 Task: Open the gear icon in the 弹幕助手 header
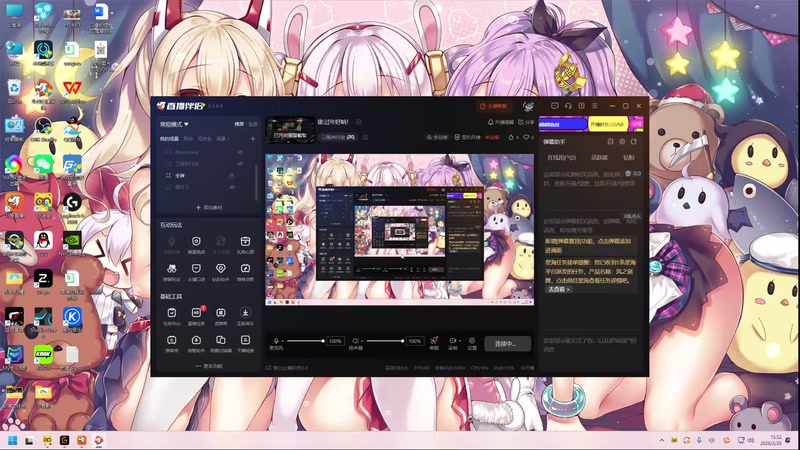[x=622, y=142]
